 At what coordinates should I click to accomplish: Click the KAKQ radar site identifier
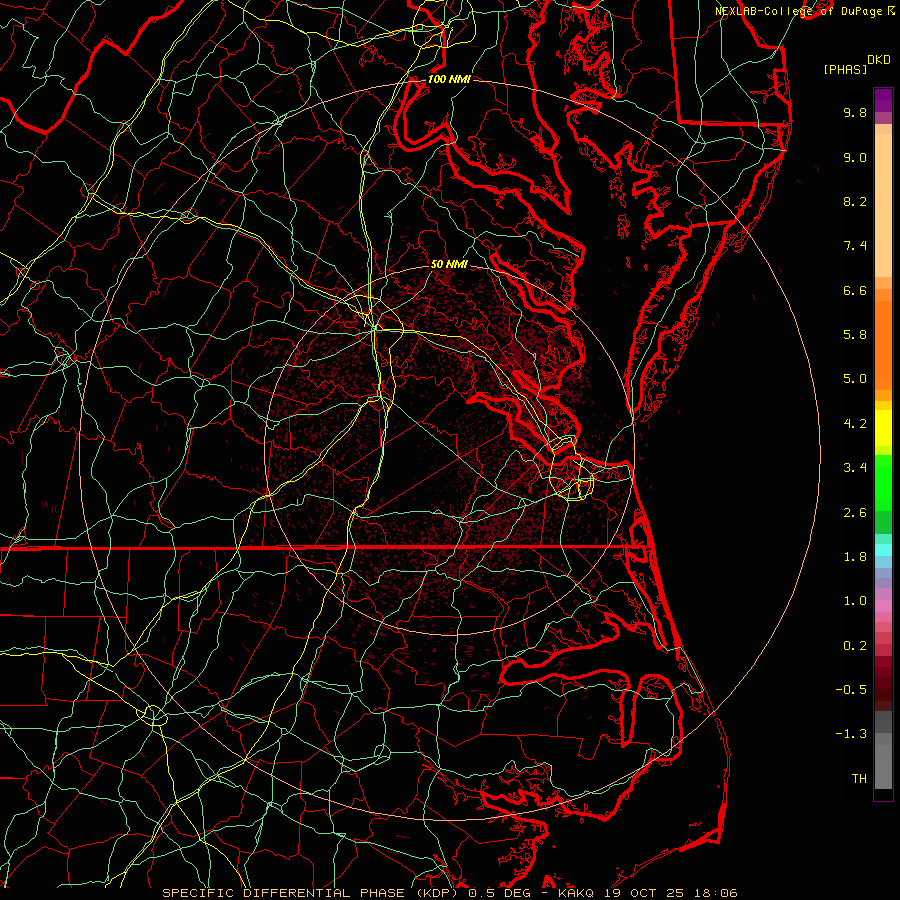[577, 893]
